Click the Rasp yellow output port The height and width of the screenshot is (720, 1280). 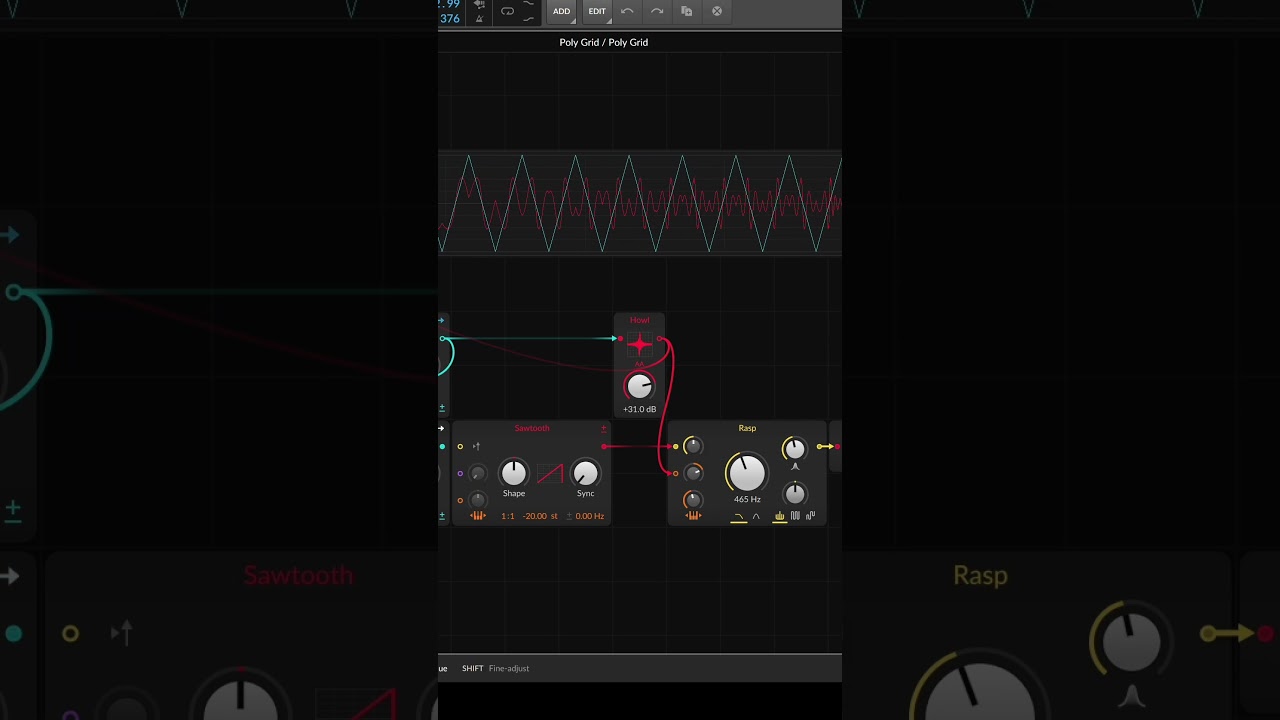[819, 446]
